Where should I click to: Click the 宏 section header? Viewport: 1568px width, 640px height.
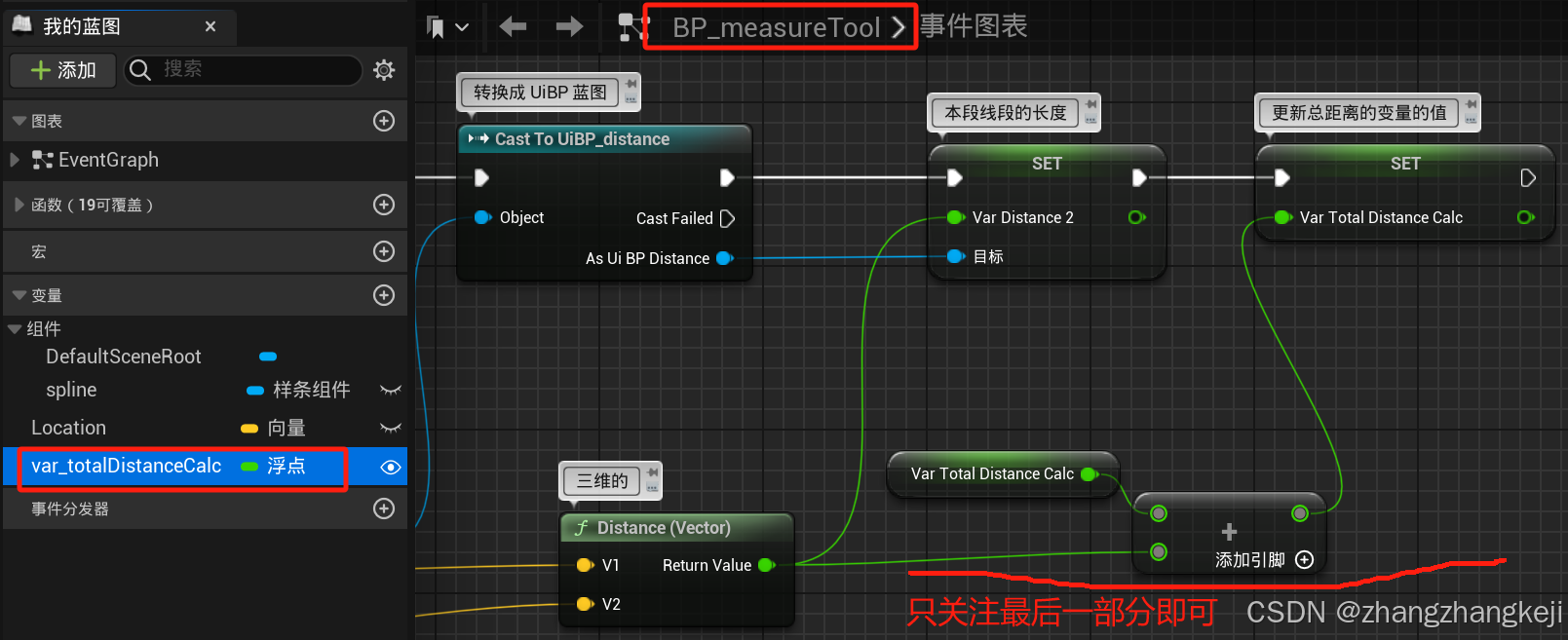coord(205,251)
